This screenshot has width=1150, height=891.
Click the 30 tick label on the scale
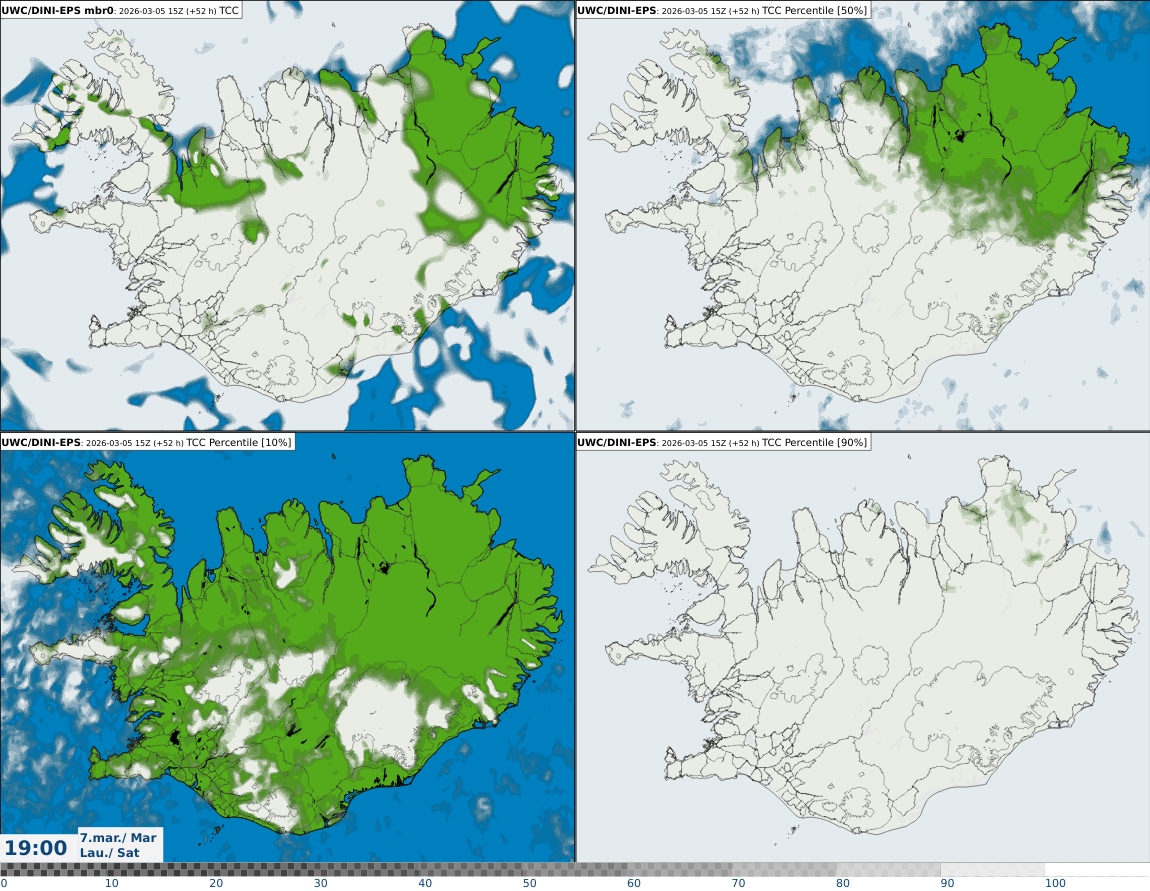coord(321,883)
